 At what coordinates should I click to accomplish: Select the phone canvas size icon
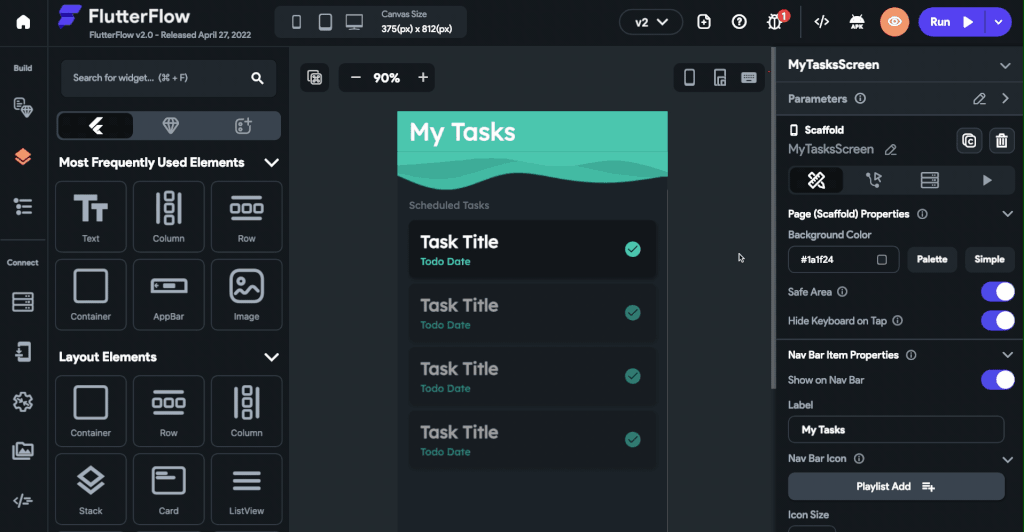pos(296,22)
